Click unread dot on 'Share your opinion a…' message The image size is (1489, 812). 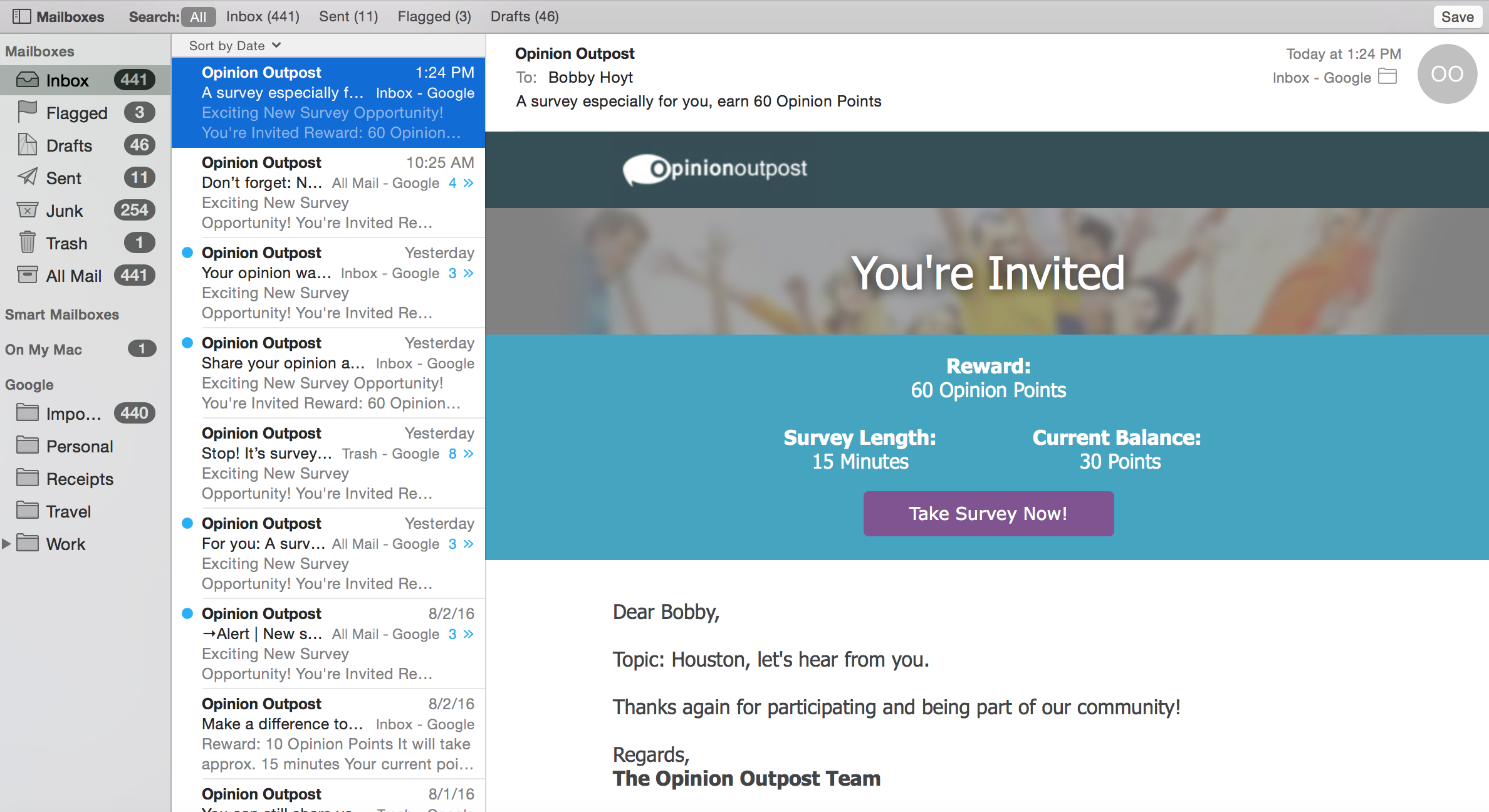[x=187, y=343]
